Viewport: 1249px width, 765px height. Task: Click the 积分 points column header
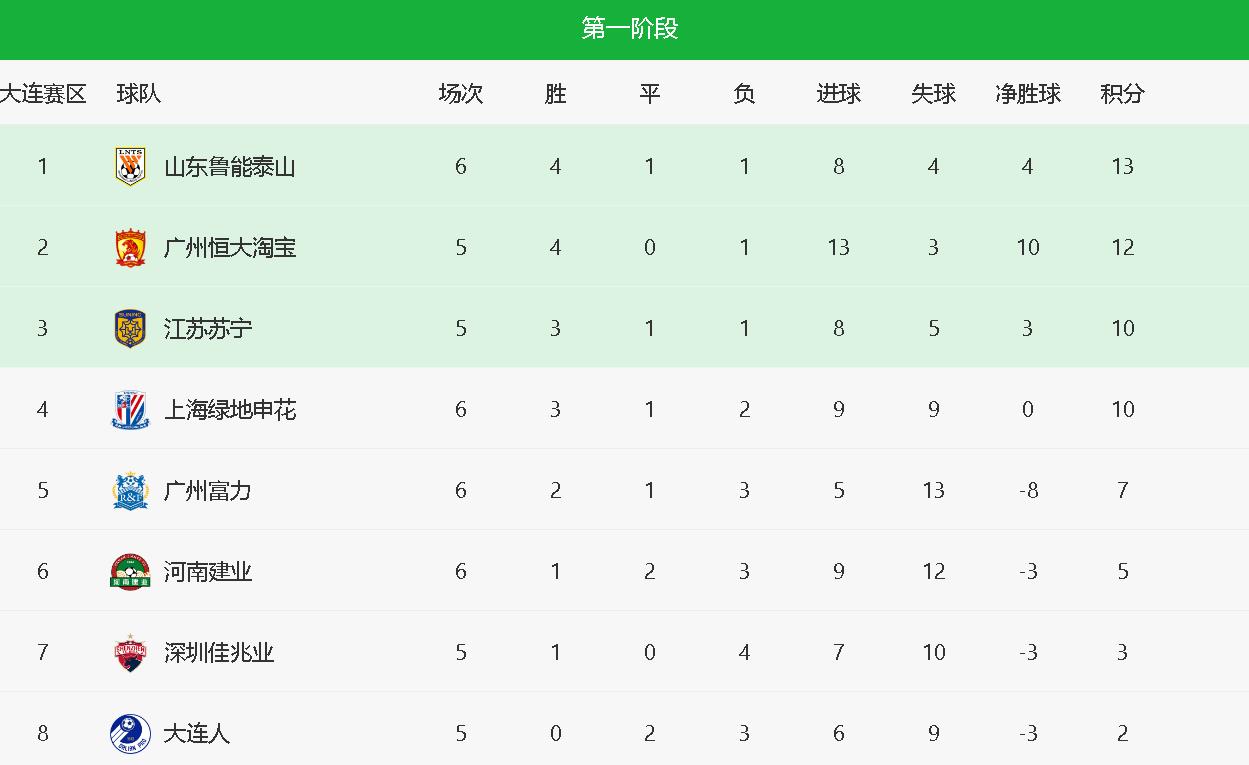click(1122, 94)
